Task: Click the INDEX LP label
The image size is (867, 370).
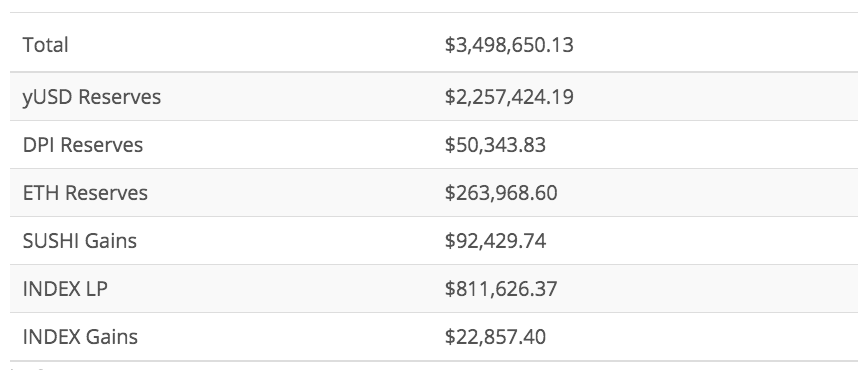Action: click(65, 289)
